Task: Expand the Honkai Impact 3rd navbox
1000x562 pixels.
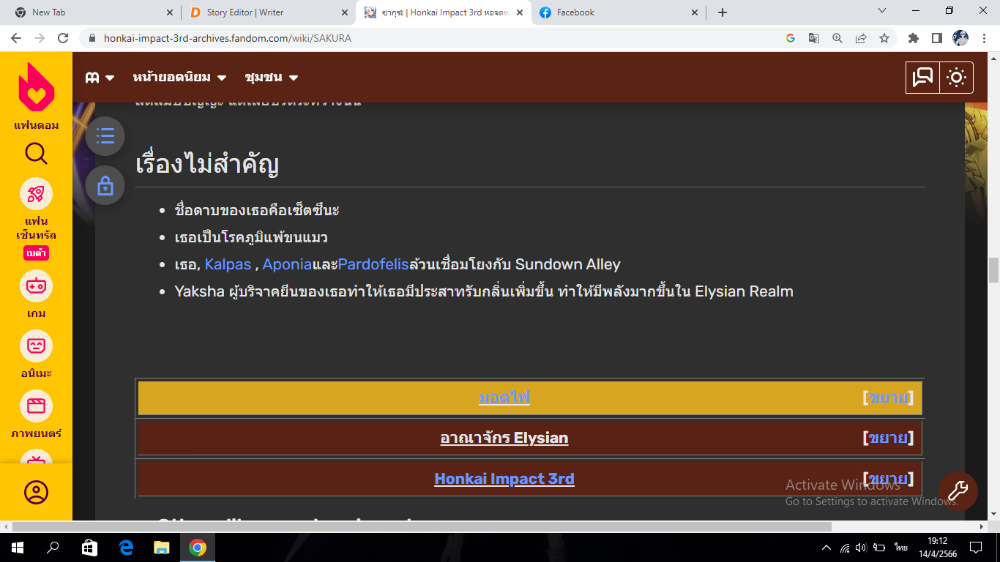Action: tap(888, 478)
